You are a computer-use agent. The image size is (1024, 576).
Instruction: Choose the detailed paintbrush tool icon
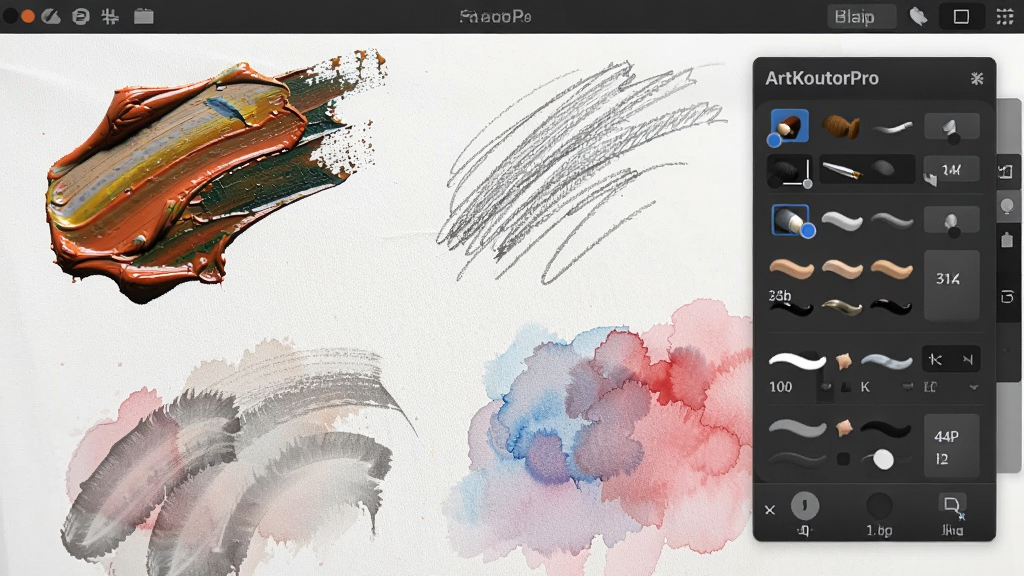pyautogui.click(x=841, y=170)
